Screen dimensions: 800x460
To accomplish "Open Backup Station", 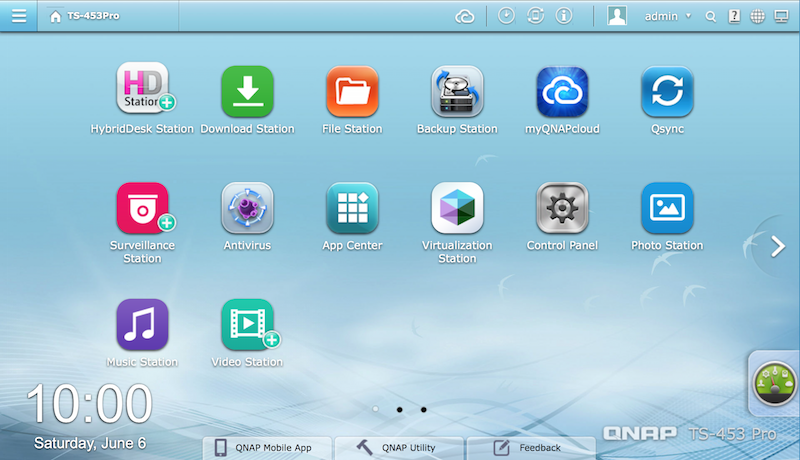I will [x=457, y=92].
